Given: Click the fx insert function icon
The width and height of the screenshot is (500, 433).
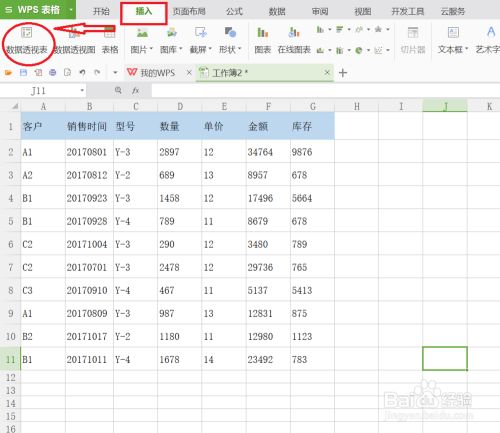Looking at the screenshot, I should coord(135,90).
